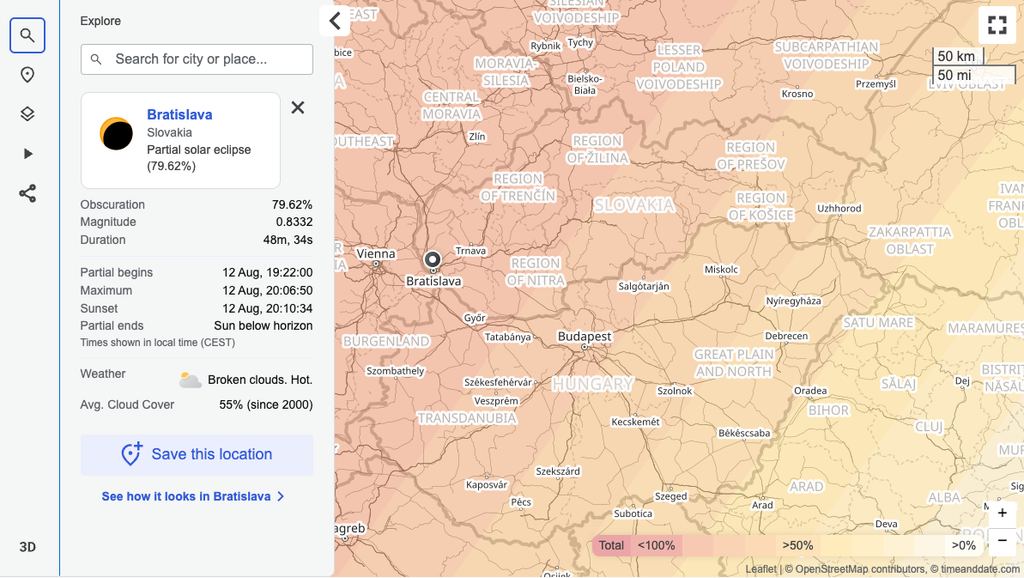Click Avg. Cloud Cover 55% value
The image size is (1024, 578).
click(266, 405)
